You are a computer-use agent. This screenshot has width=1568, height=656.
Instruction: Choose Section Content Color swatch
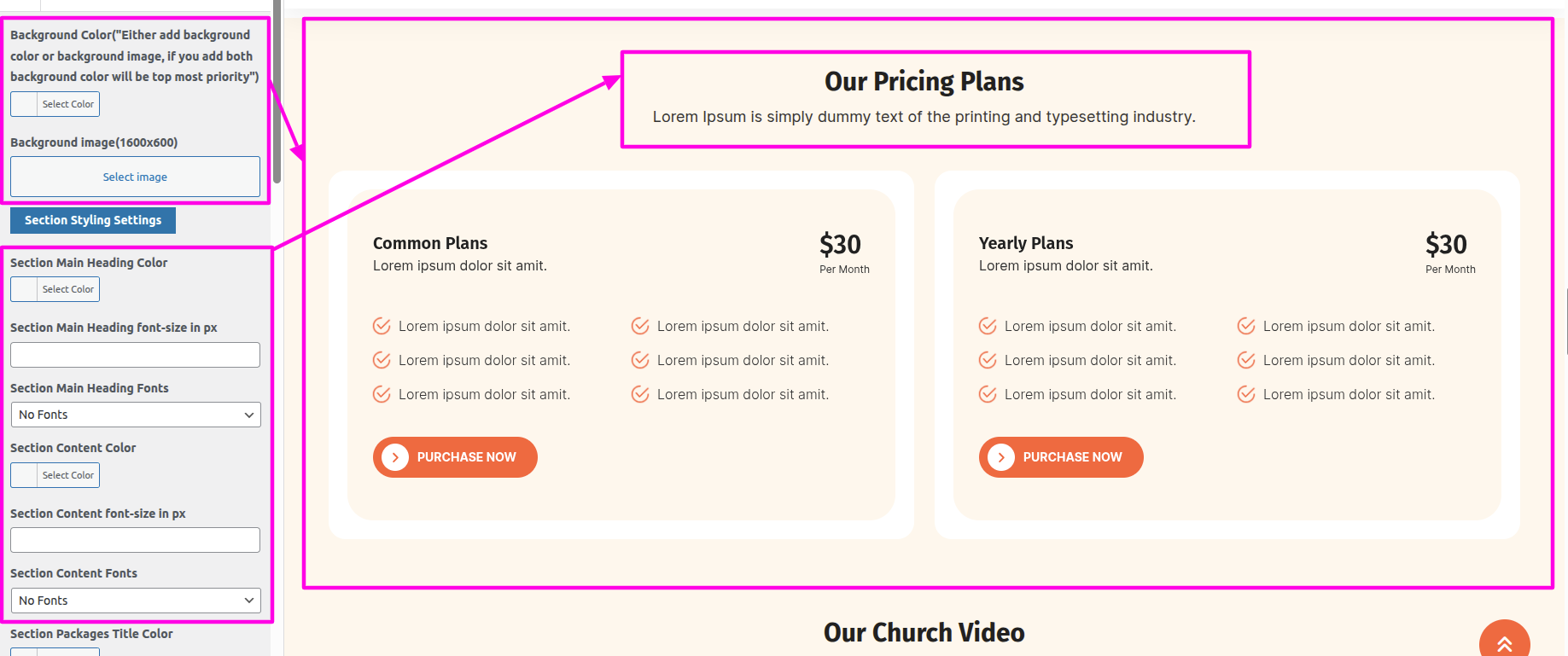pyautogui.click(x=24, y=475)
